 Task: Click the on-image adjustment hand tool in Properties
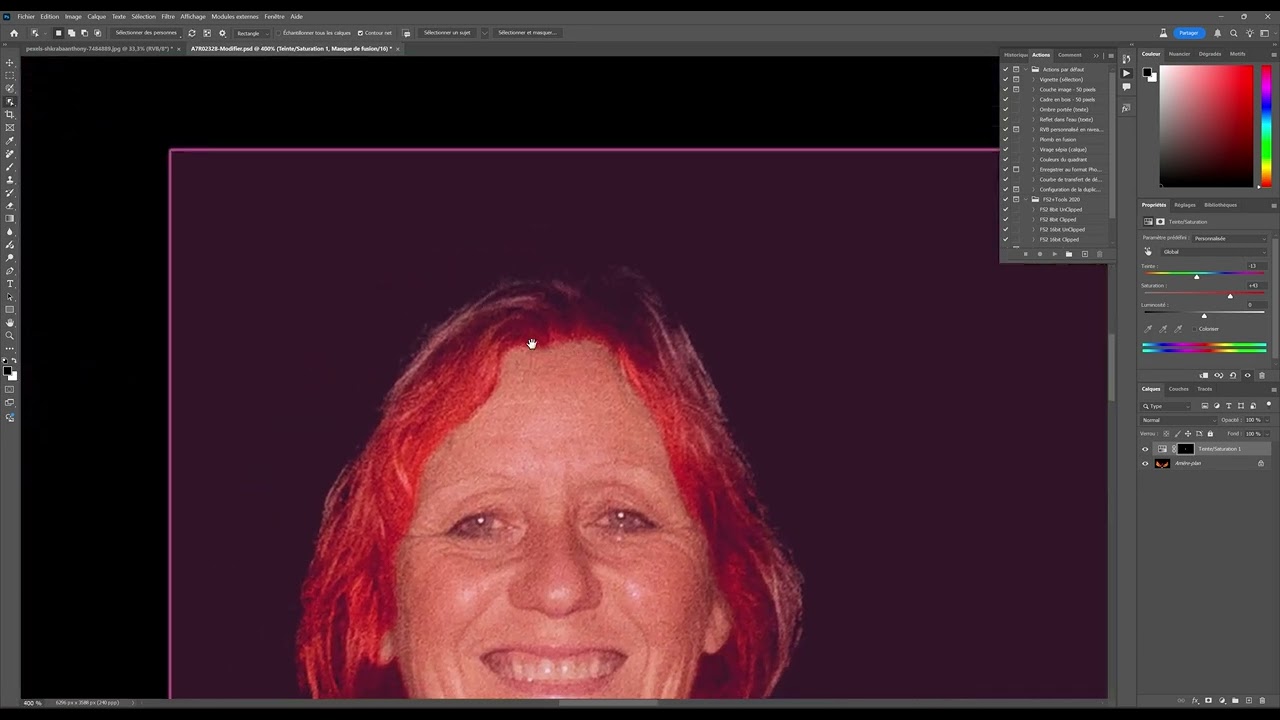pyautogui.click(x=1148, y=252)
